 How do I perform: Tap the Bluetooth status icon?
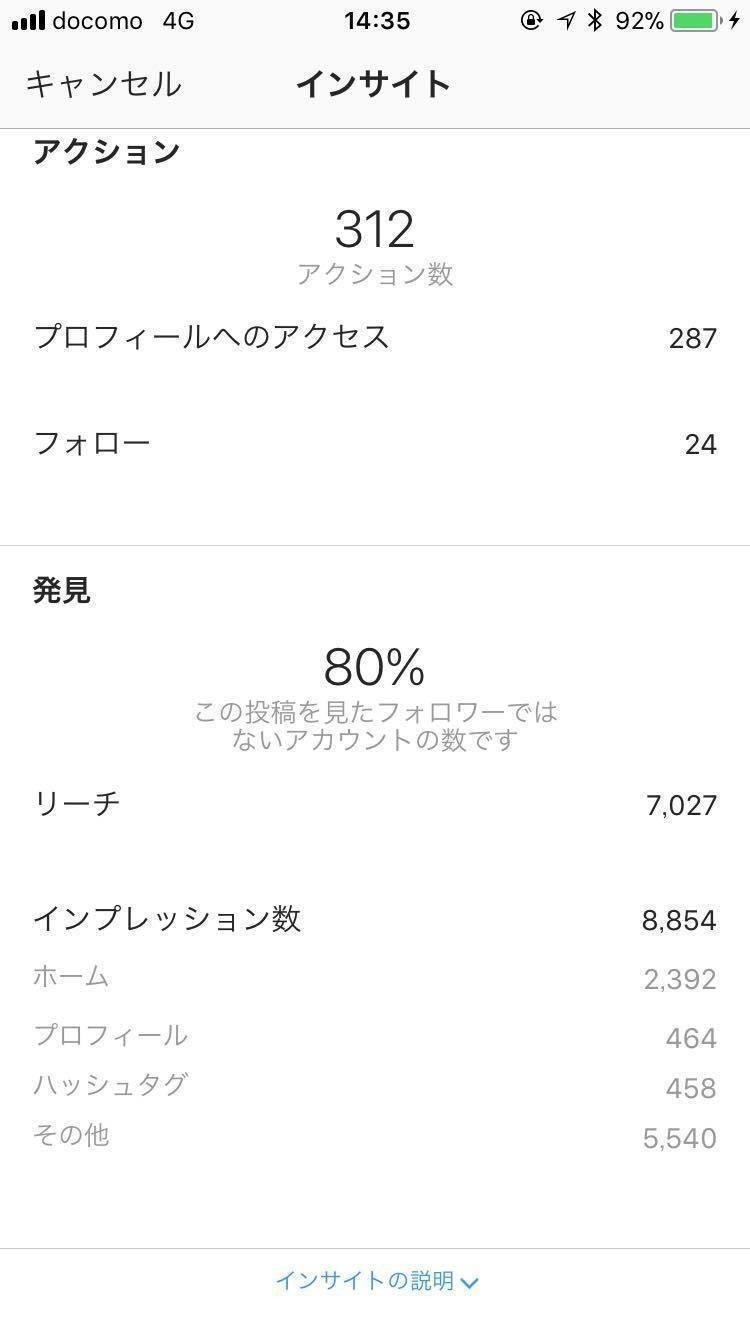point(595,21)
